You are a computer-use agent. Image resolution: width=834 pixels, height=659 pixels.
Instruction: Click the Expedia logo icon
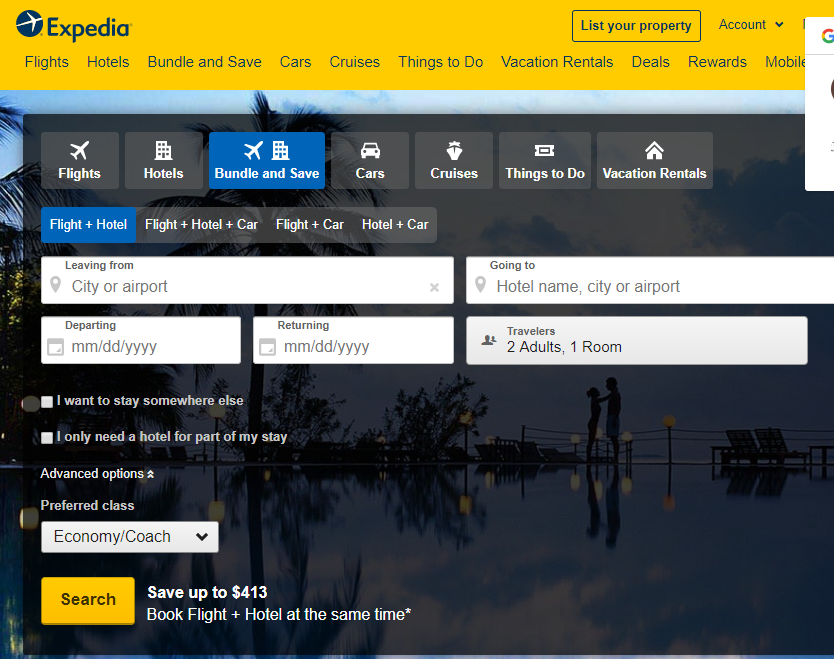[29, 25]
